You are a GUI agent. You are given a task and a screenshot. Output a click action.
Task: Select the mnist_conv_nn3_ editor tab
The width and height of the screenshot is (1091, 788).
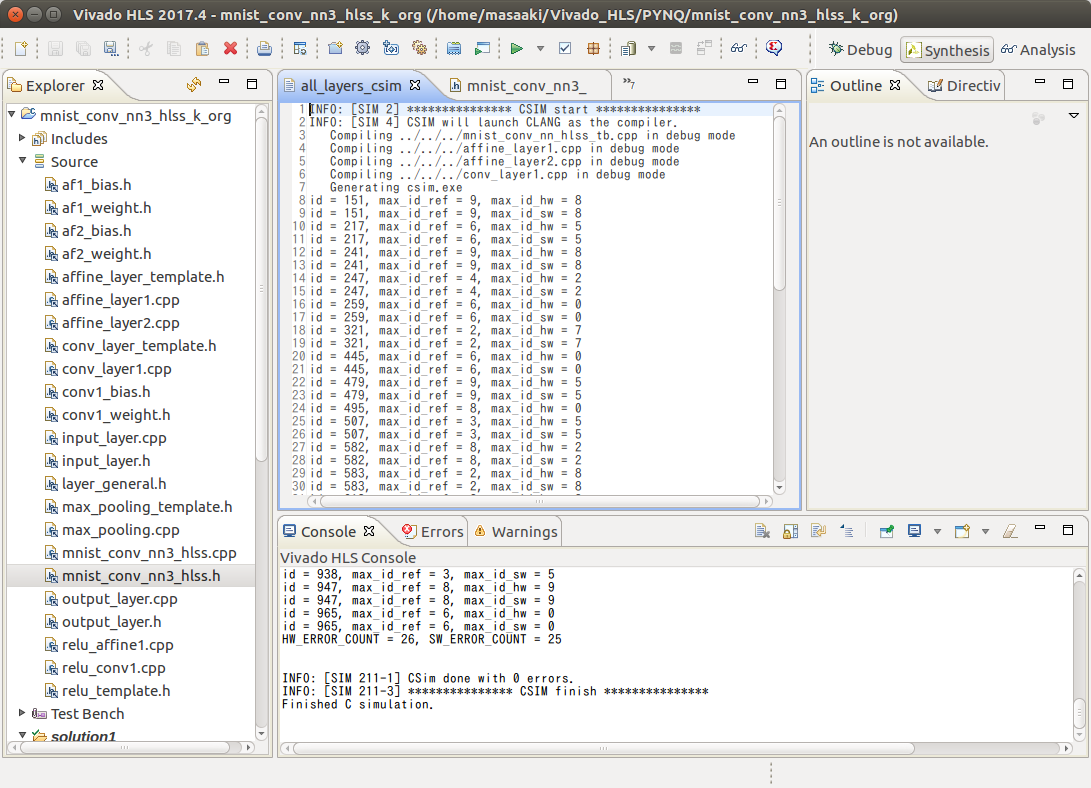tap(518, 86)
